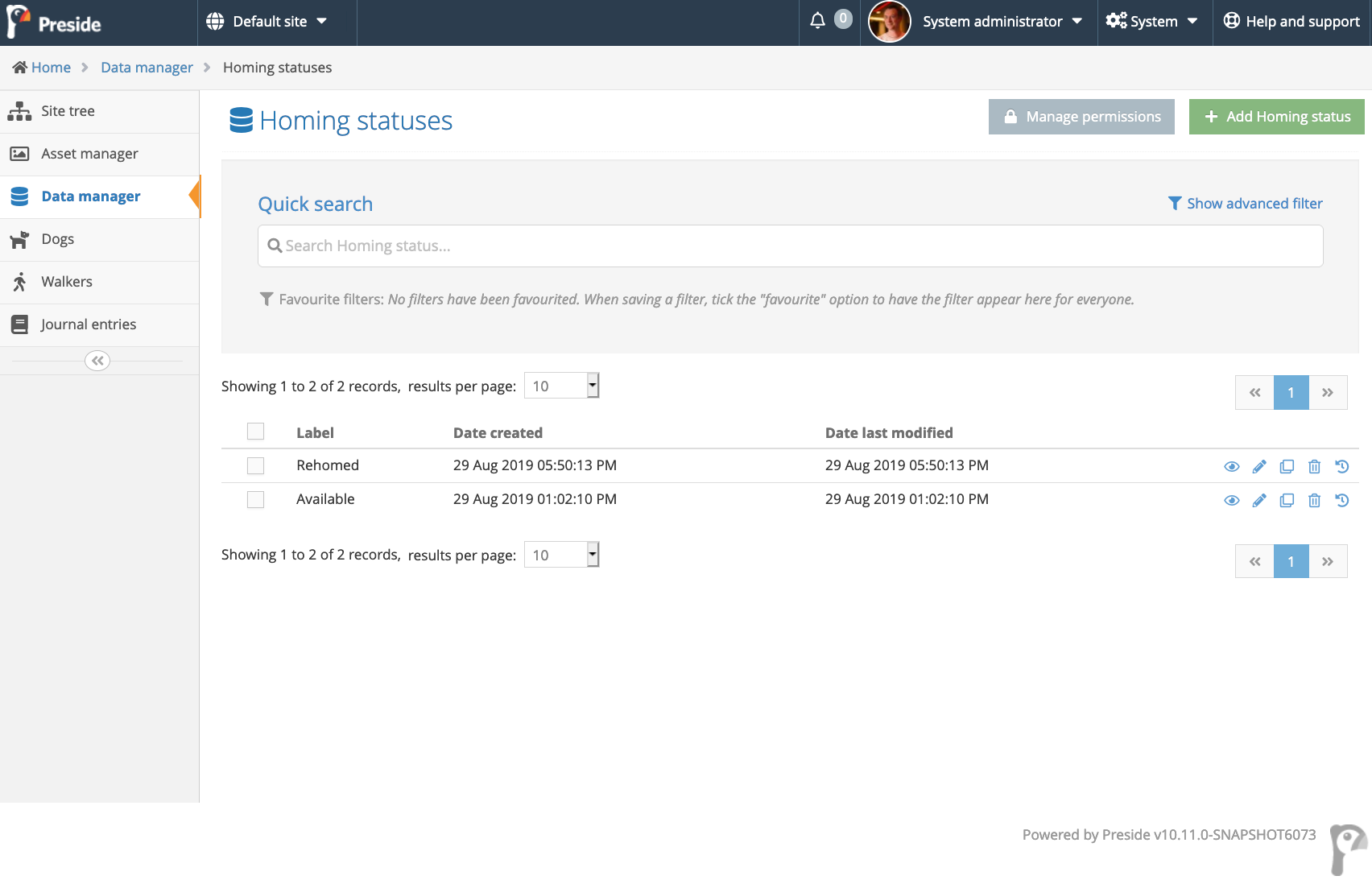The height and width of the screenshot is (880, 1372).
Task: View the Rehomed record with eye icon
Action: [x=1231, y=467]
